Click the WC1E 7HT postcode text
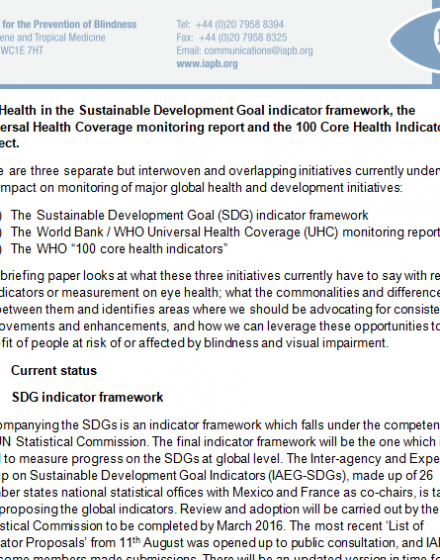This screenshot has width=440, height=560. [22, 50]
